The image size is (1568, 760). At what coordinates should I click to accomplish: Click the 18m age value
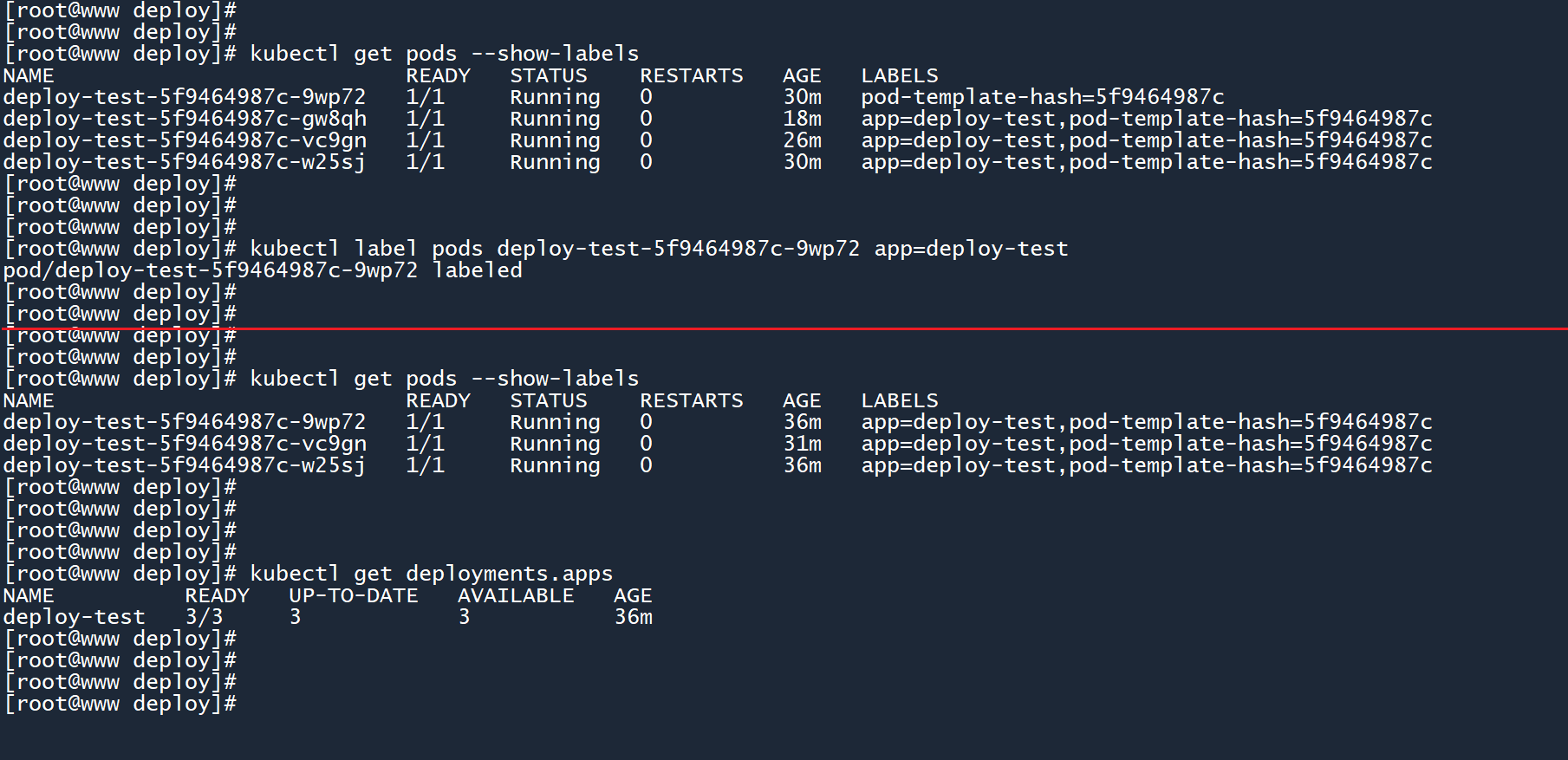pyautogui.click(x=802, y=119)
